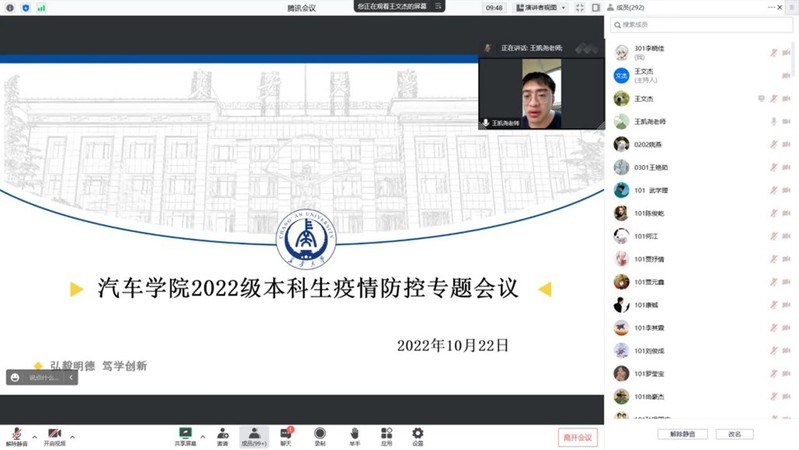
Task: Click the Apps (应用) icon
Action: 386,435
